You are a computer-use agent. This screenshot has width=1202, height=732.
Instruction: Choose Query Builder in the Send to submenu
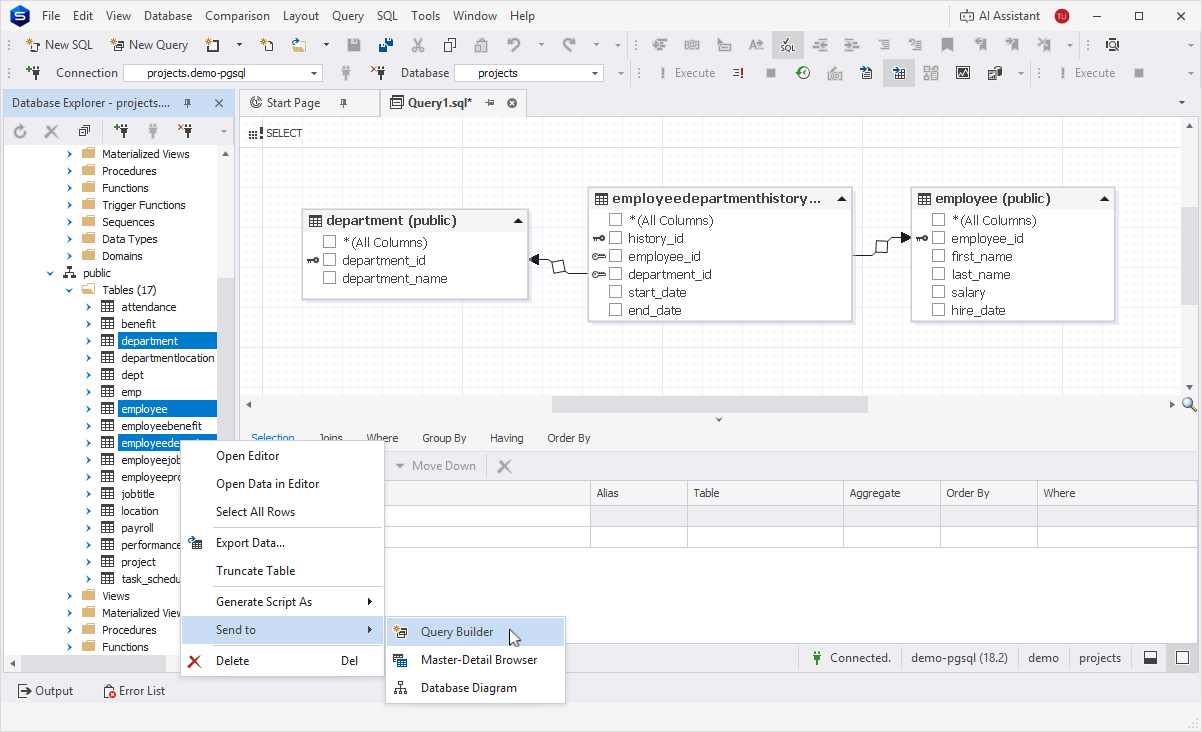coord(476,632)
